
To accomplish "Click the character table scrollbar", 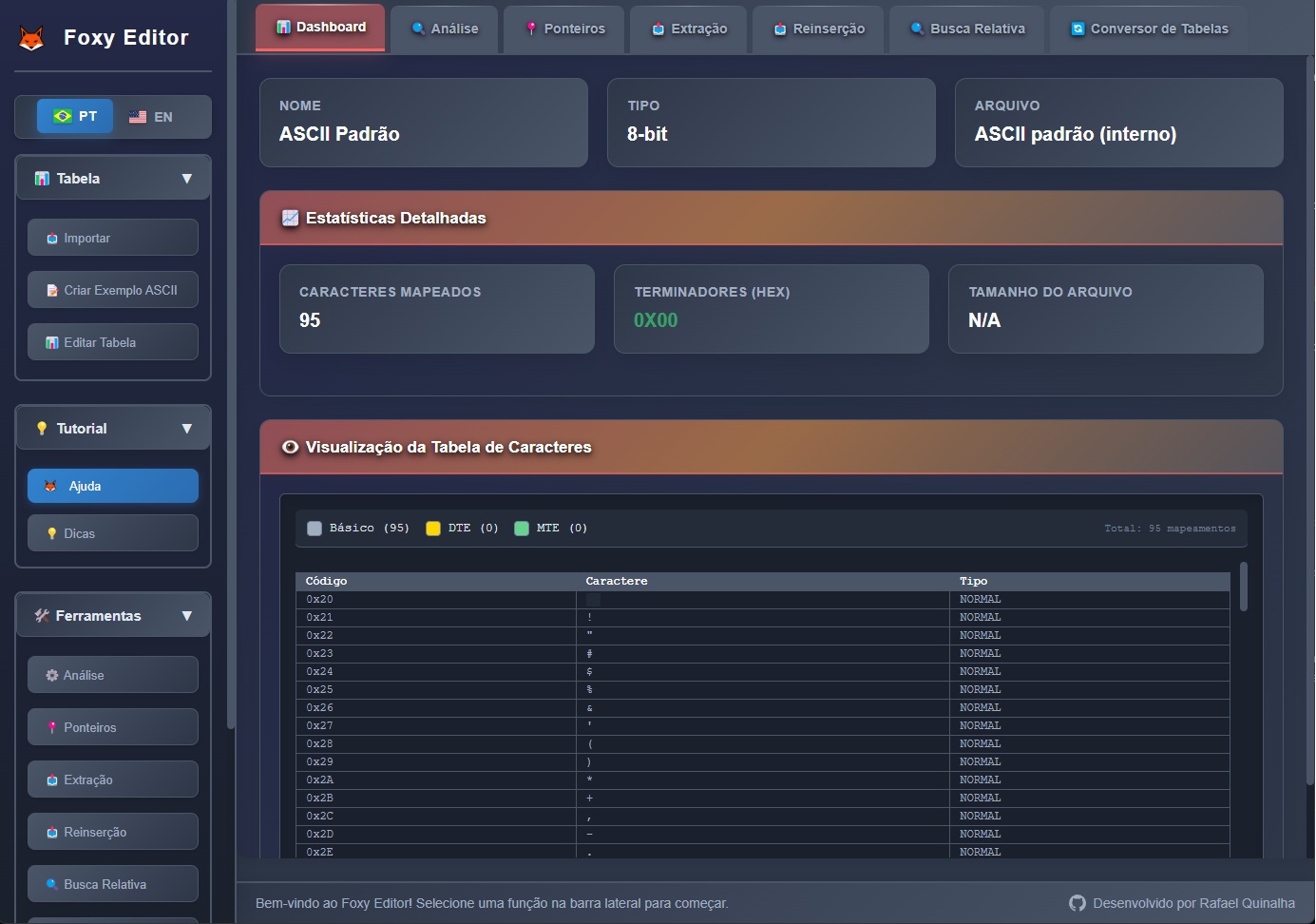I will 1243,587.
